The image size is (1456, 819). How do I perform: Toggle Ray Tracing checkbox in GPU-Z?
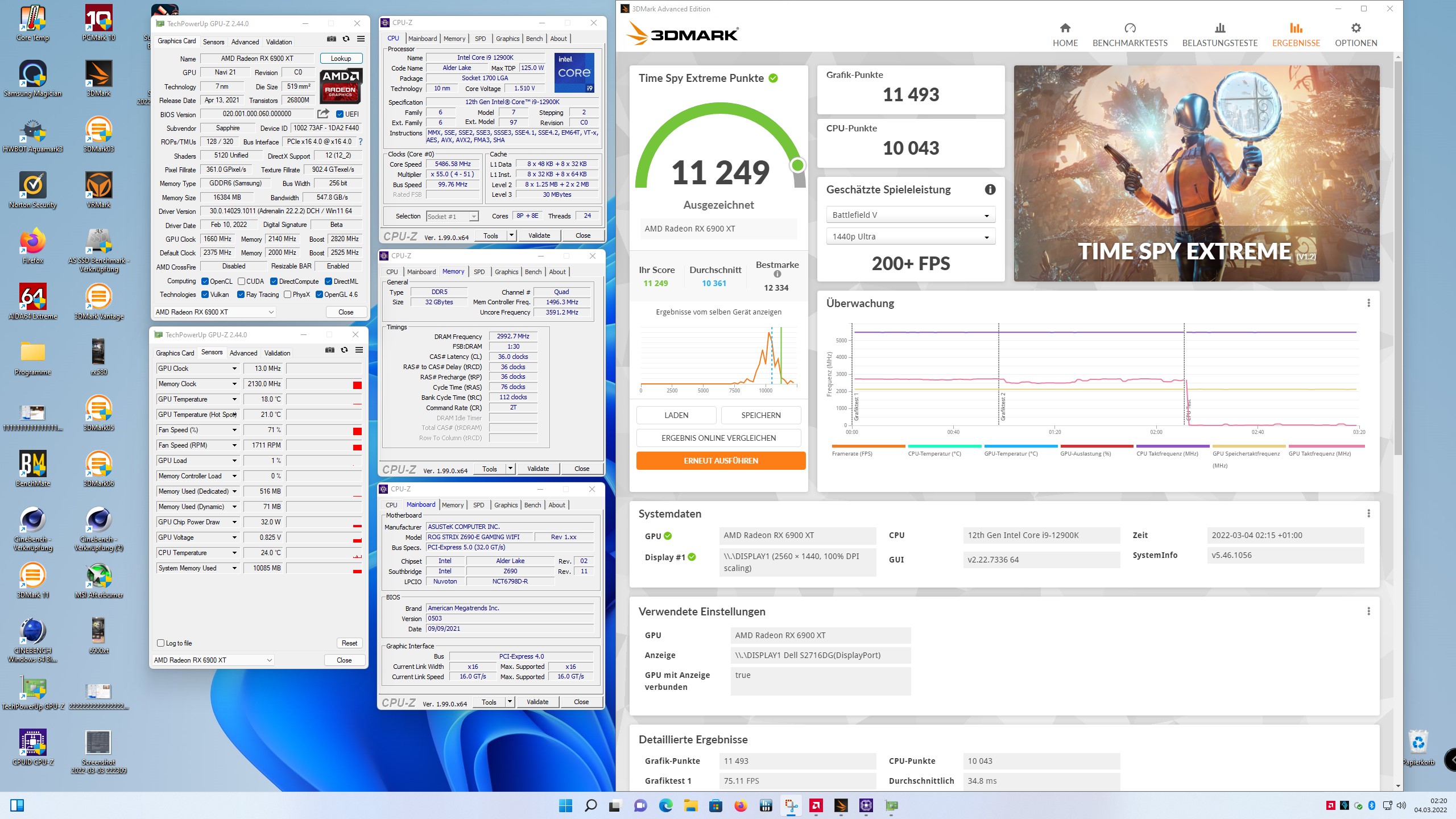[x=241, y=295]
